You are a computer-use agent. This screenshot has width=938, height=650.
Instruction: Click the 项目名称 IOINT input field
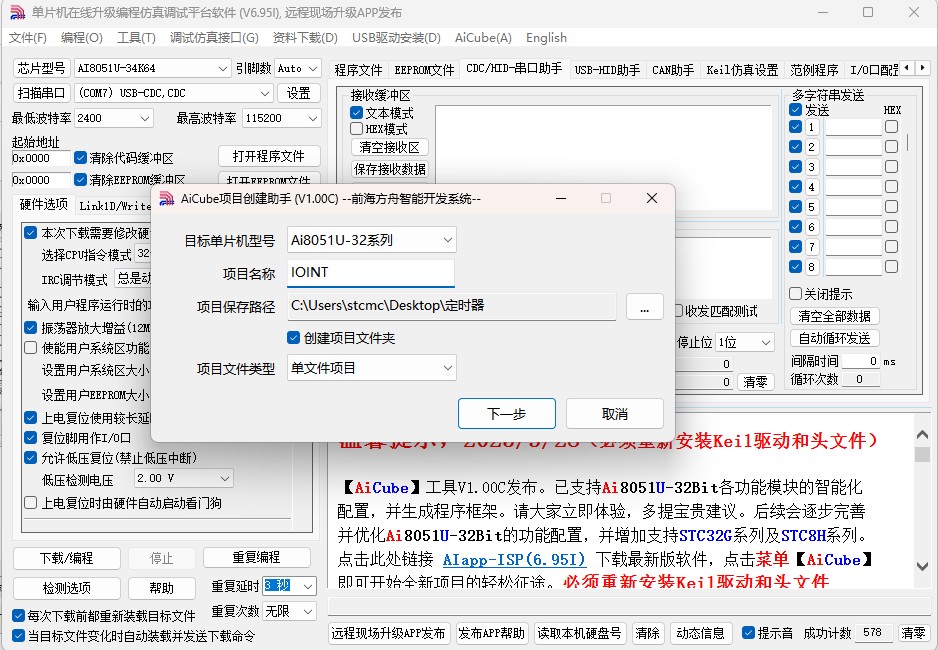point(371,273)
